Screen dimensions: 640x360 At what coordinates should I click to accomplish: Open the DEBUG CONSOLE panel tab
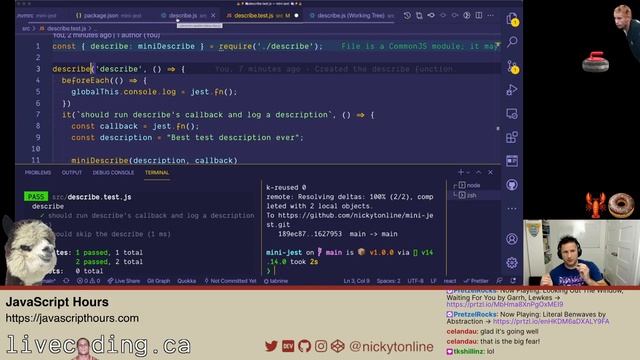[113, 173]
